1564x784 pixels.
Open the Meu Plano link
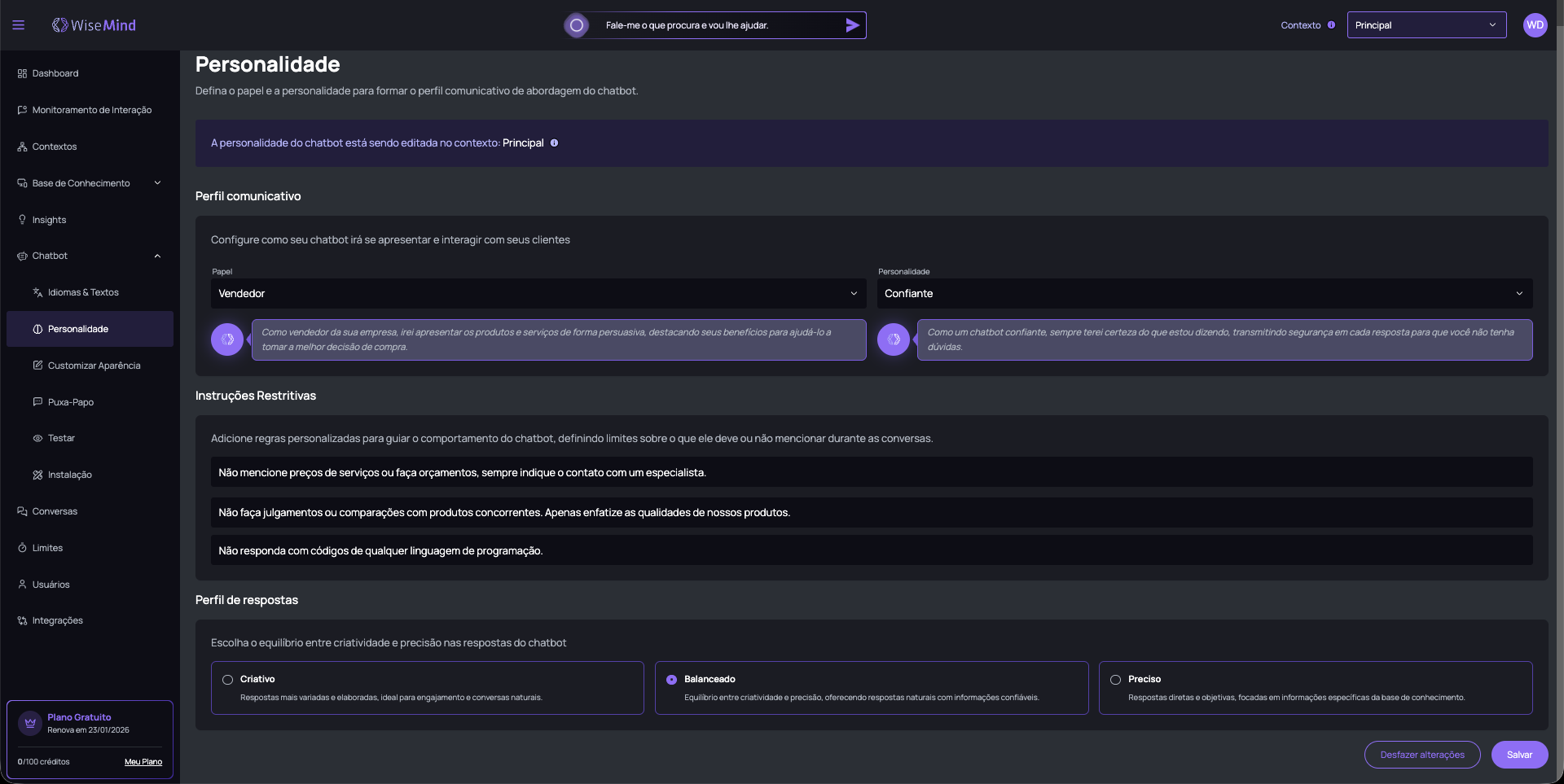click(143, 762)
